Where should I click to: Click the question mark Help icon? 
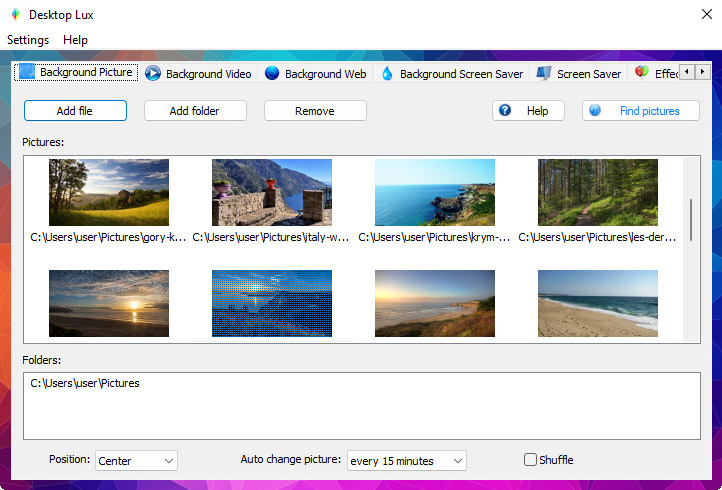pos(505,111)
